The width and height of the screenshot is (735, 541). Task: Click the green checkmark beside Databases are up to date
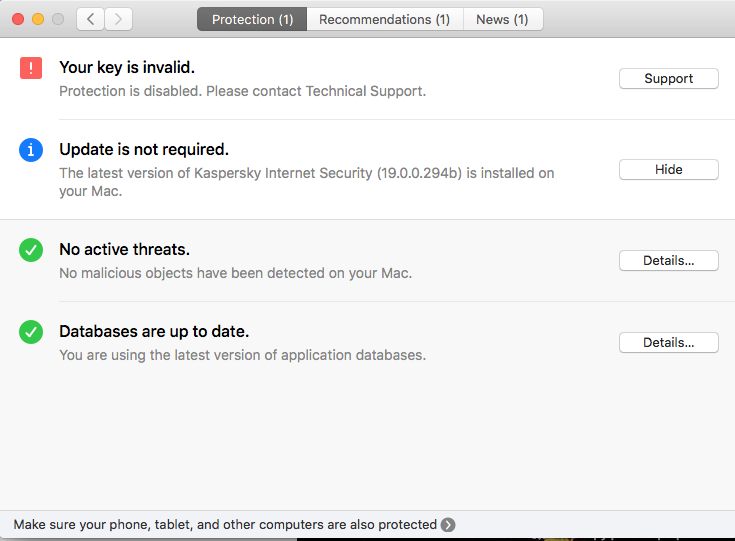pos(31,332)
